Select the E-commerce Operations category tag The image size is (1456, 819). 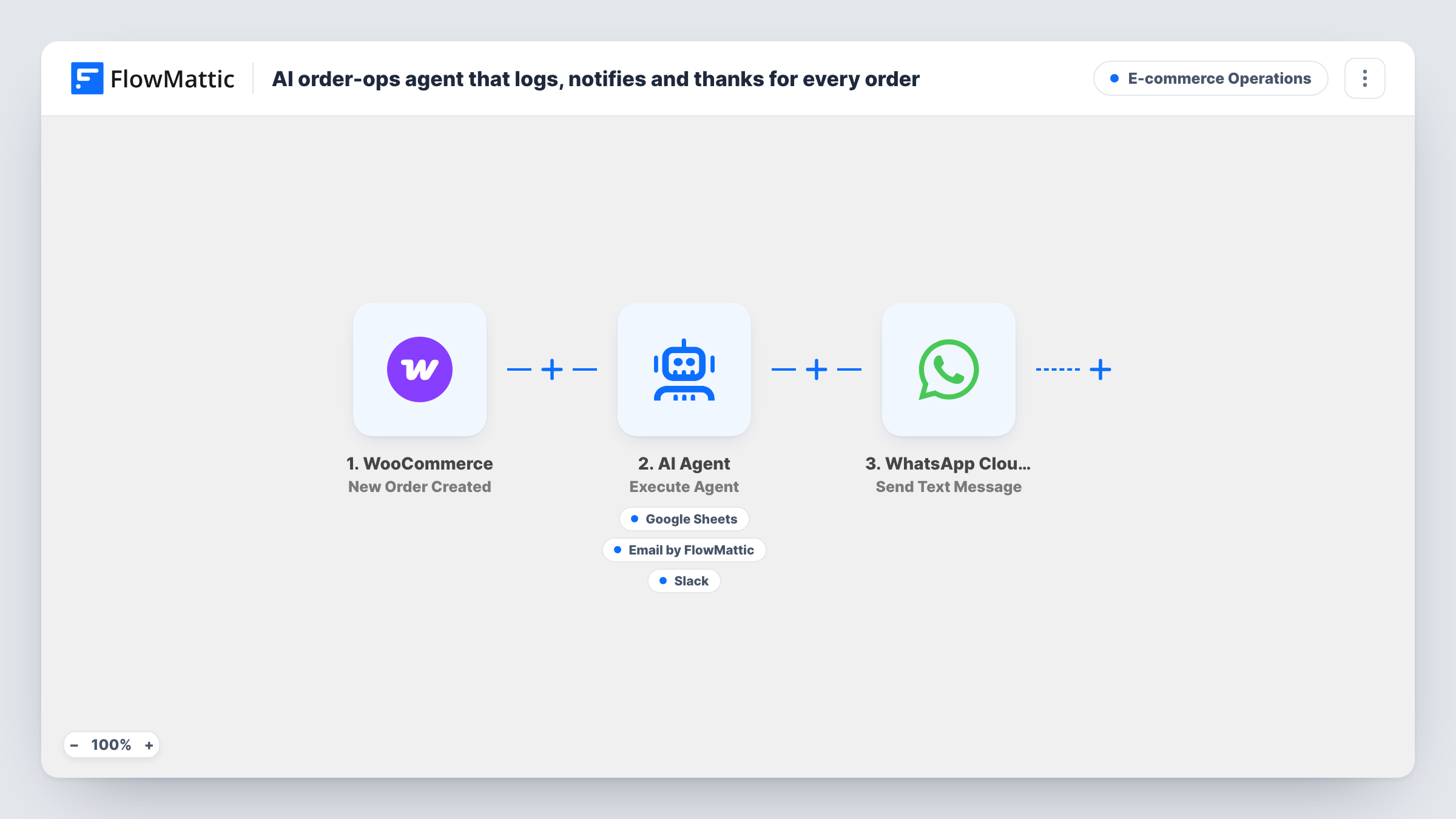[x=1210, y=78]
